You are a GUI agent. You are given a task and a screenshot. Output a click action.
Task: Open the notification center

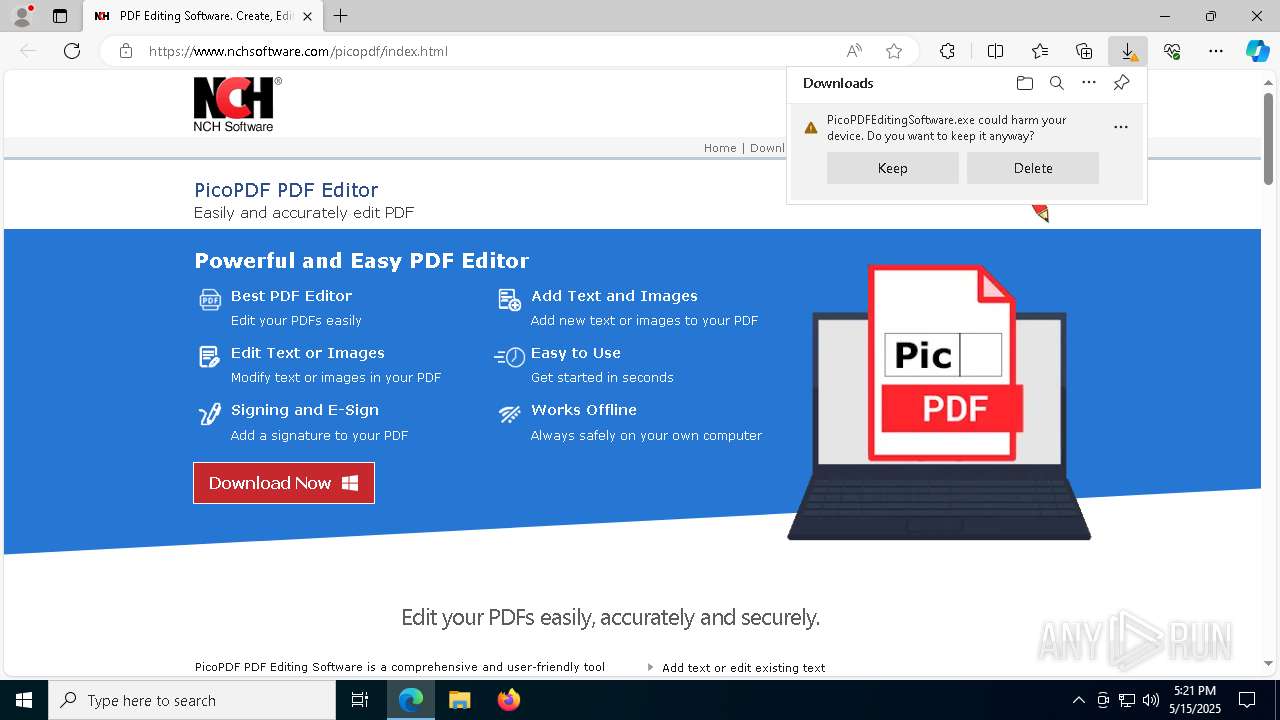tap(1247, 700)
